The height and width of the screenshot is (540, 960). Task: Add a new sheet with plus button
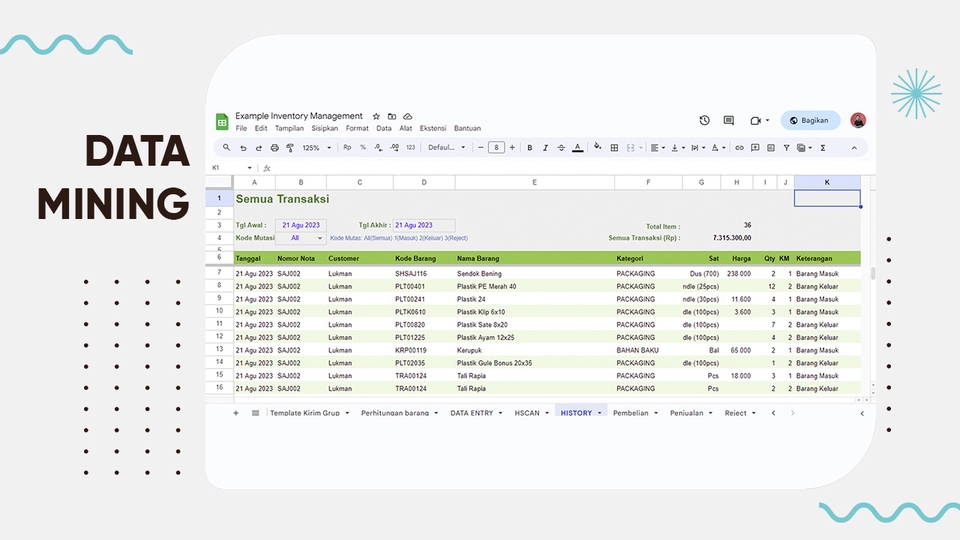click(236, 413)
